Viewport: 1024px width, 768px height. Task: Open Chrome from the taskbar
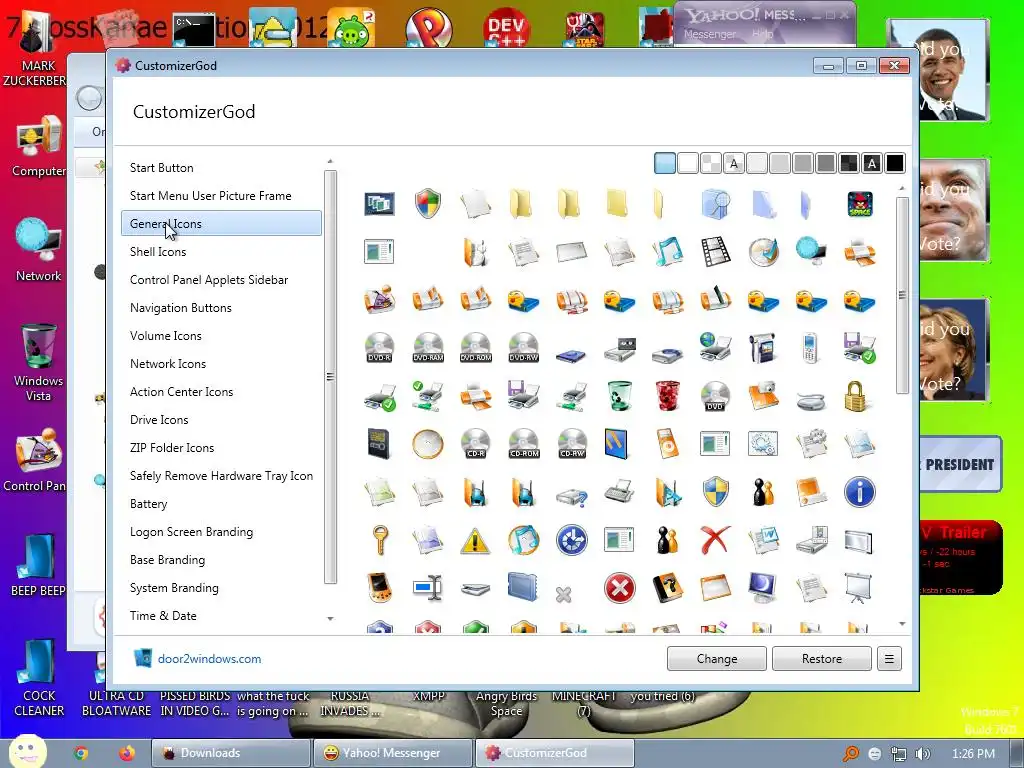[81, 753]
